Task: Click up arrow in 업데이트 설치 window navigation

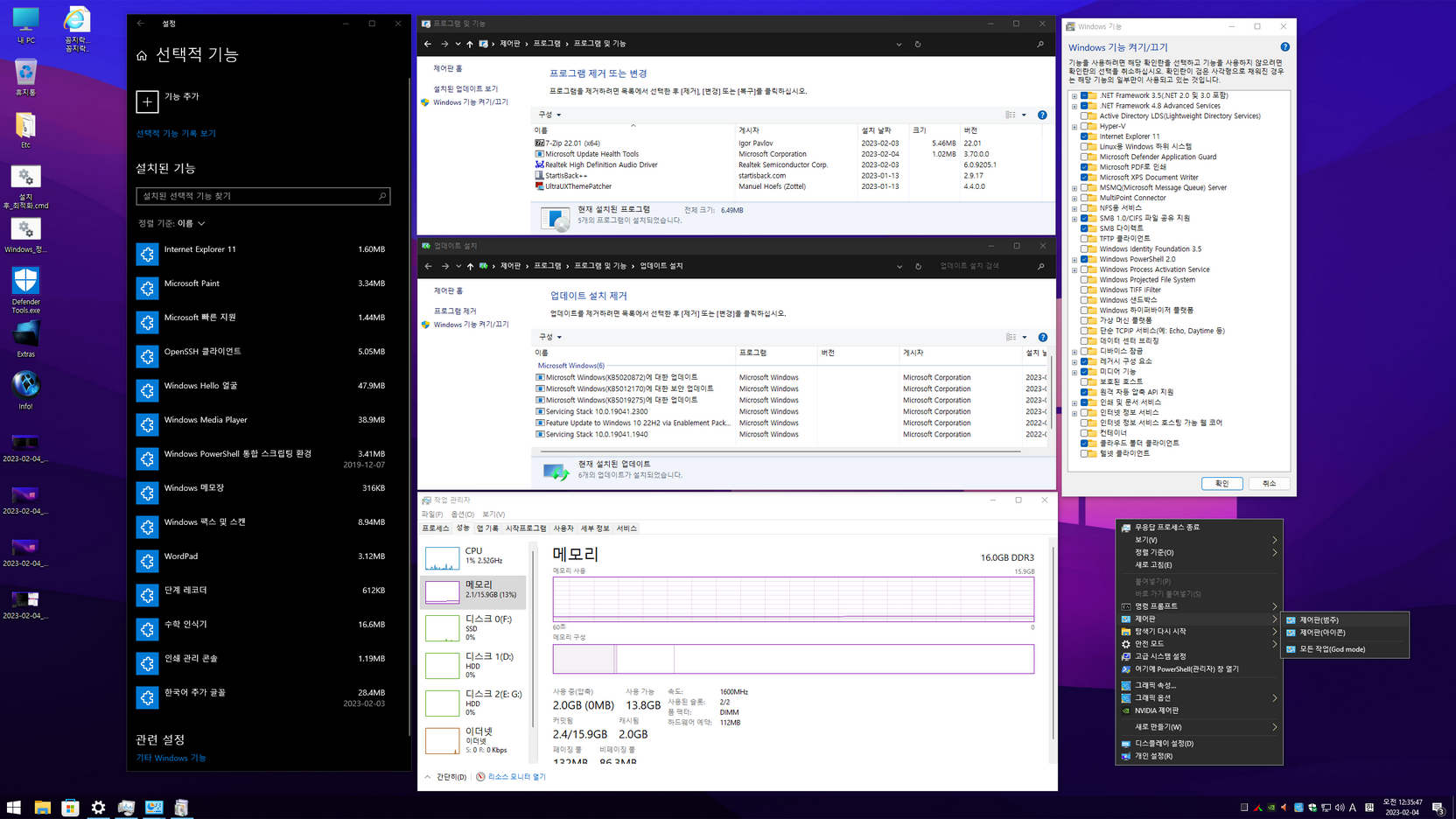Action: (470, 266)
